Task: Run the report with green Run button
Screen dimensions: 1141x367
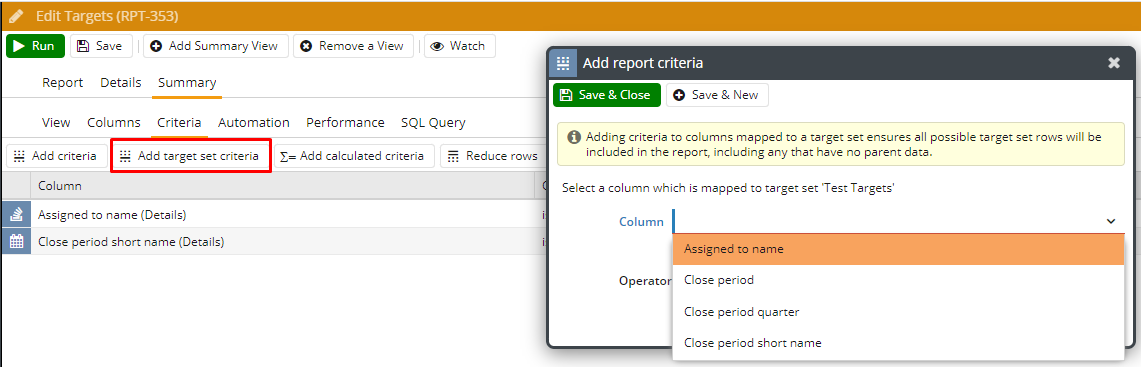Action: tap(35, 46)
